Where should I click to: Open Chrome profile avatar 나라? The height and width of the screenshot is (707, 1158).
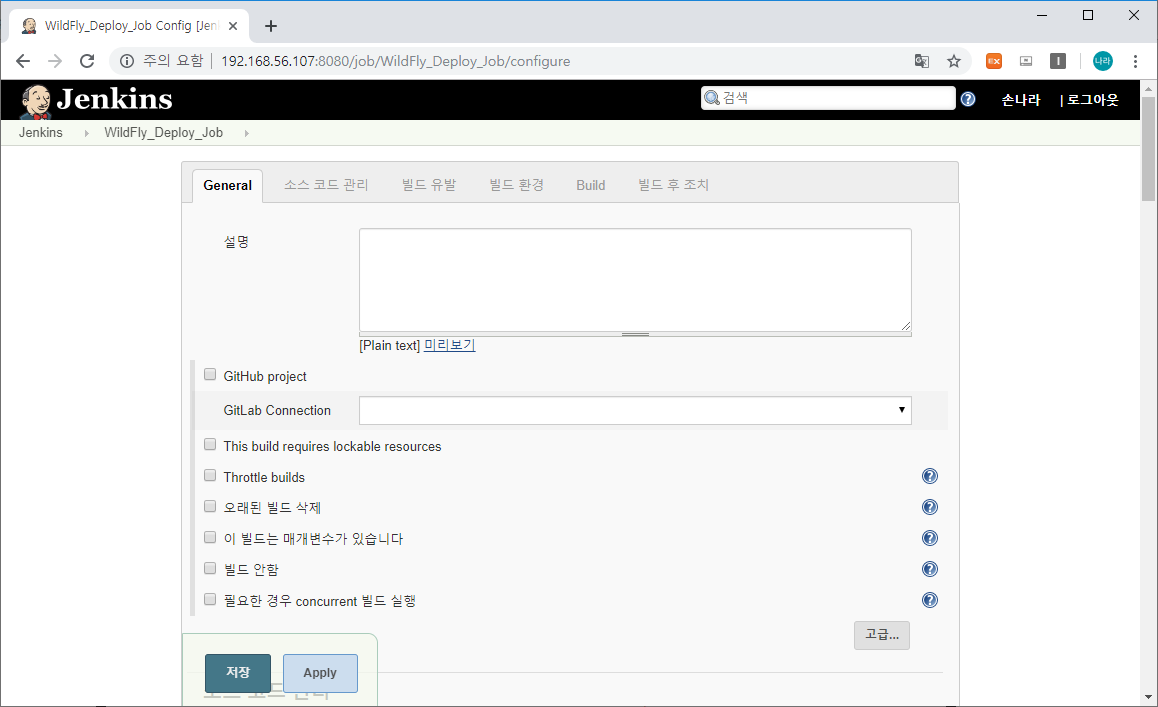(1103, 61)
